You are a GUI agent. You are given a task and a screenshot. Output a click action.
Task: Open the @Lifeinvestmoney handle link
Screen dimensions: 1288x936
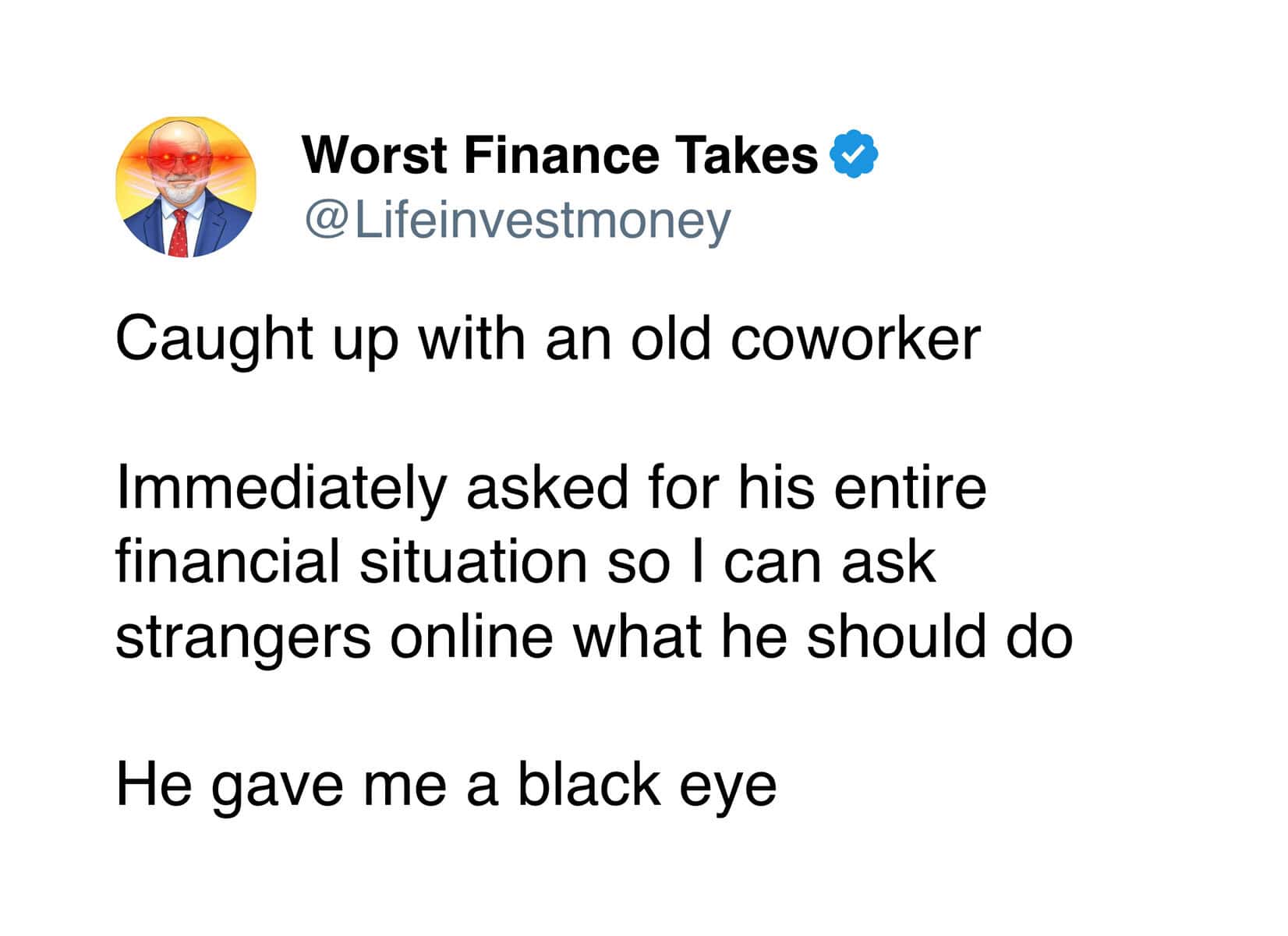tap(517, 221)
